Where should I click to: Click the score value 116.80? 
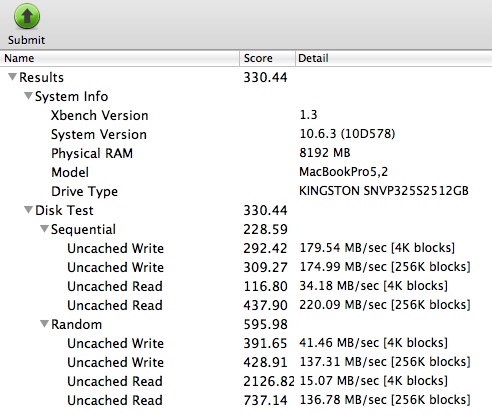[x=265, y=286]
